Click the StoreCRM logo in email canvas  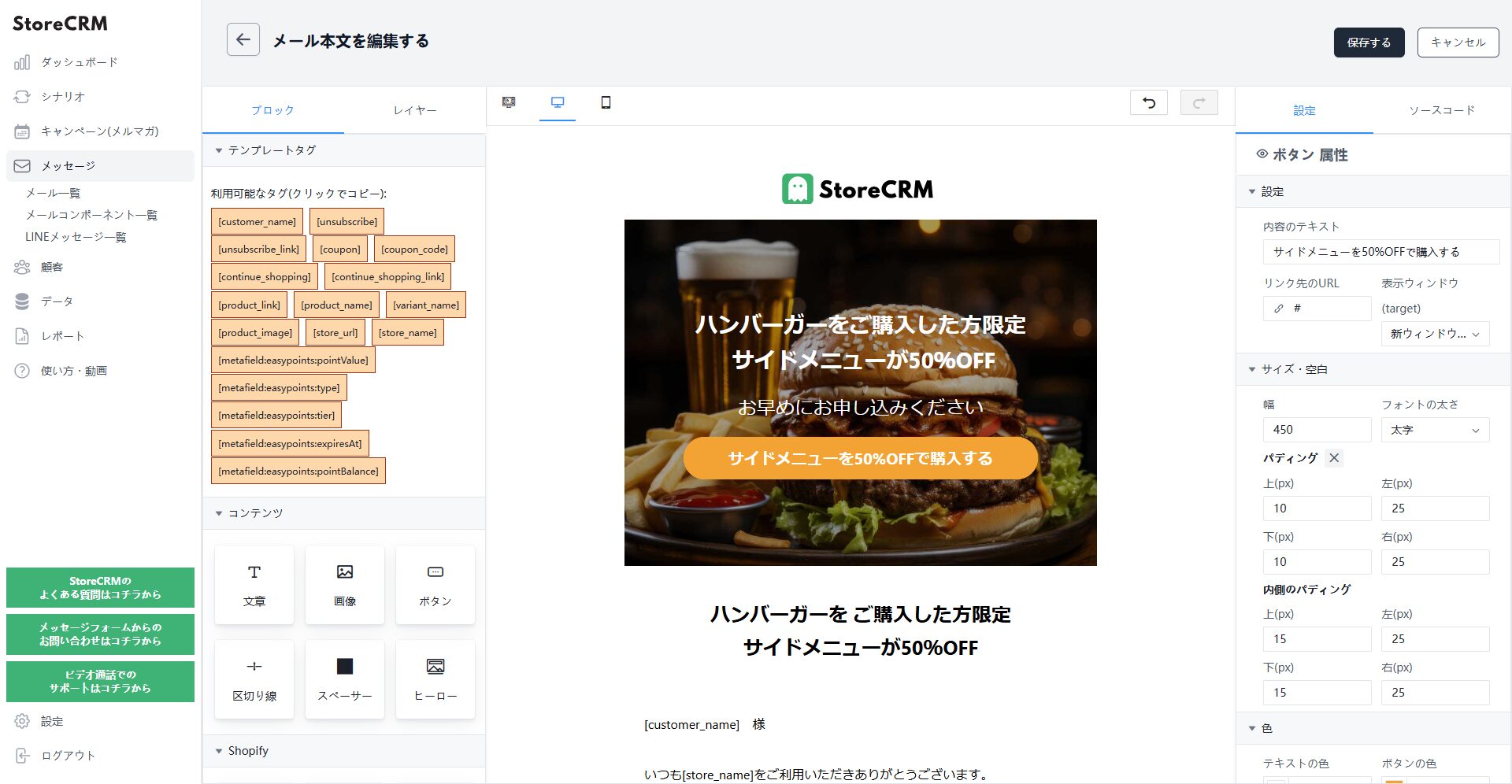click(858, 189)
